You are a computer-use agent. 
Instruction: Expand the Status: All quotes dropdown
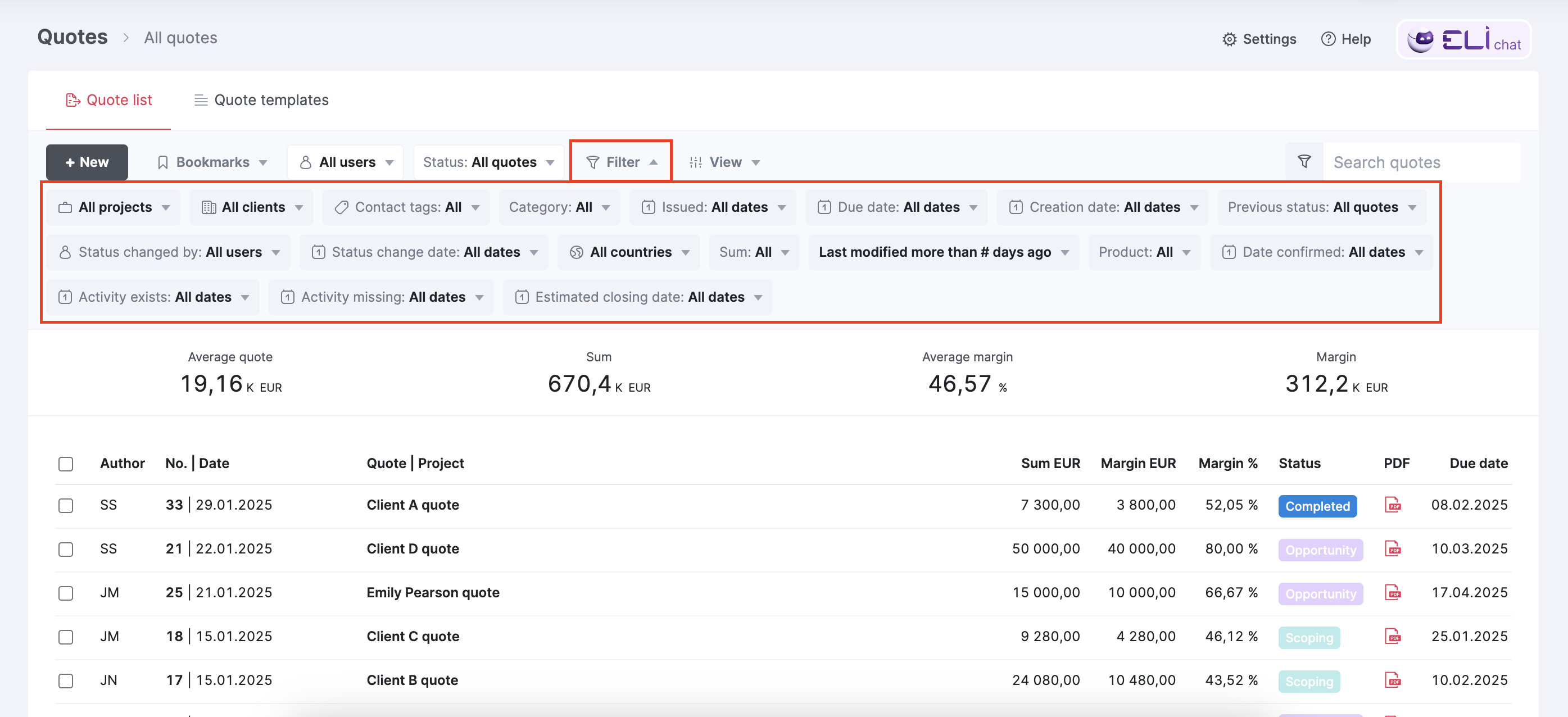point(489,162)
